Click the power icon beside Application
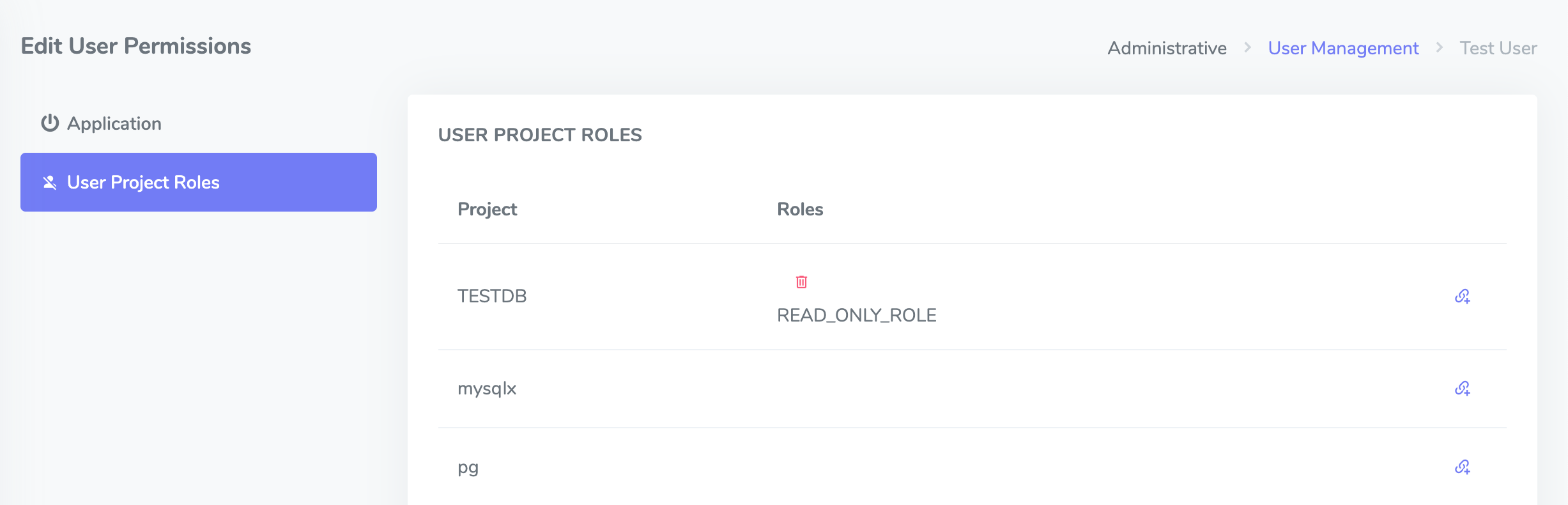Screen dimensions: 1568x505 (x=50, y=123)
